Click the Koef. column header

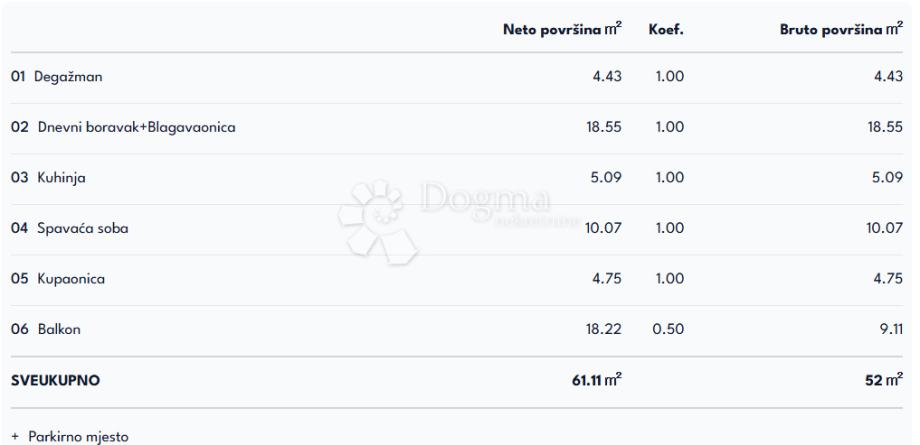(666, 30)
